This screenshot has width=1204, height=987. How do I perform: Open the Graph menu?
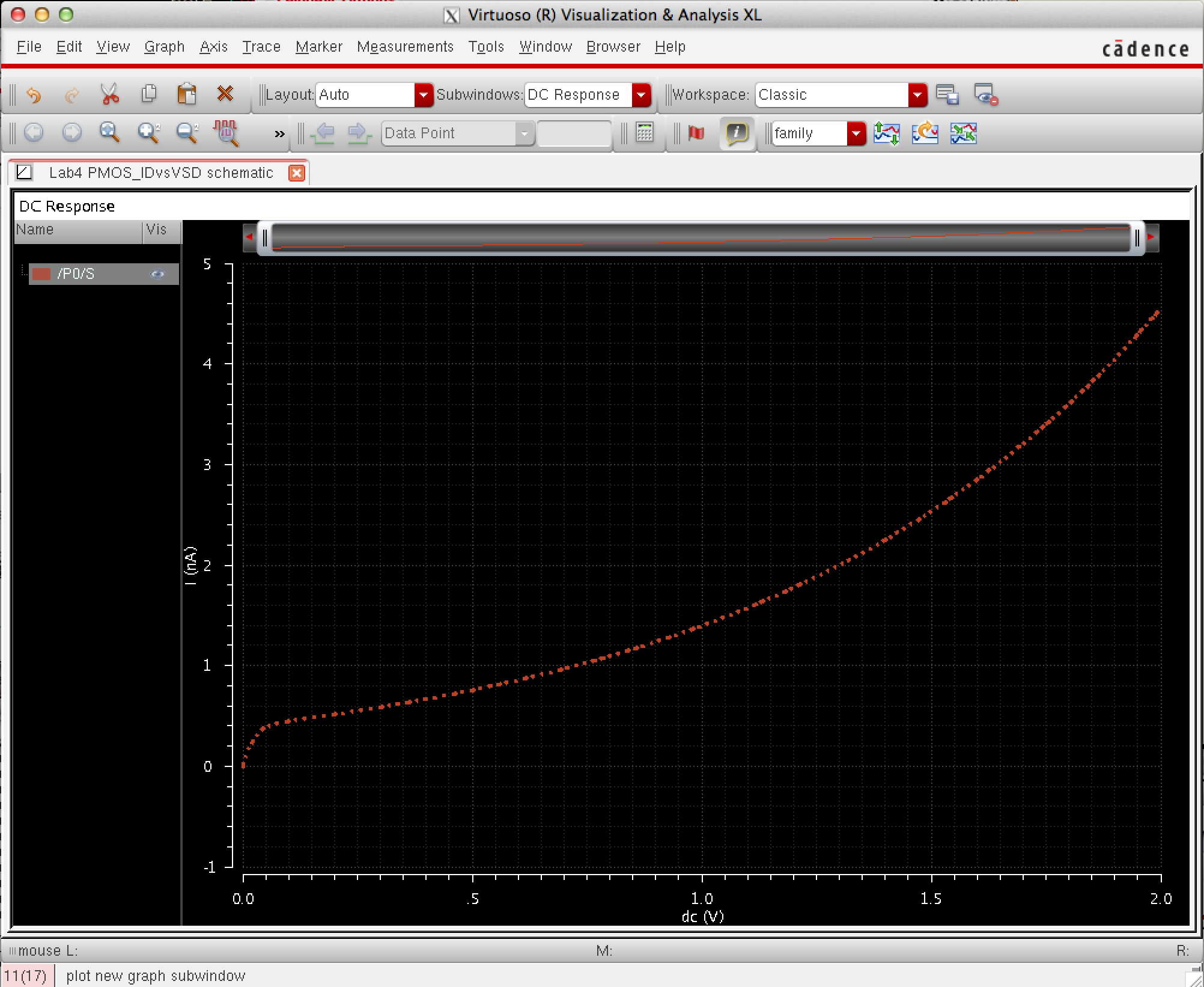coord(164,46)
